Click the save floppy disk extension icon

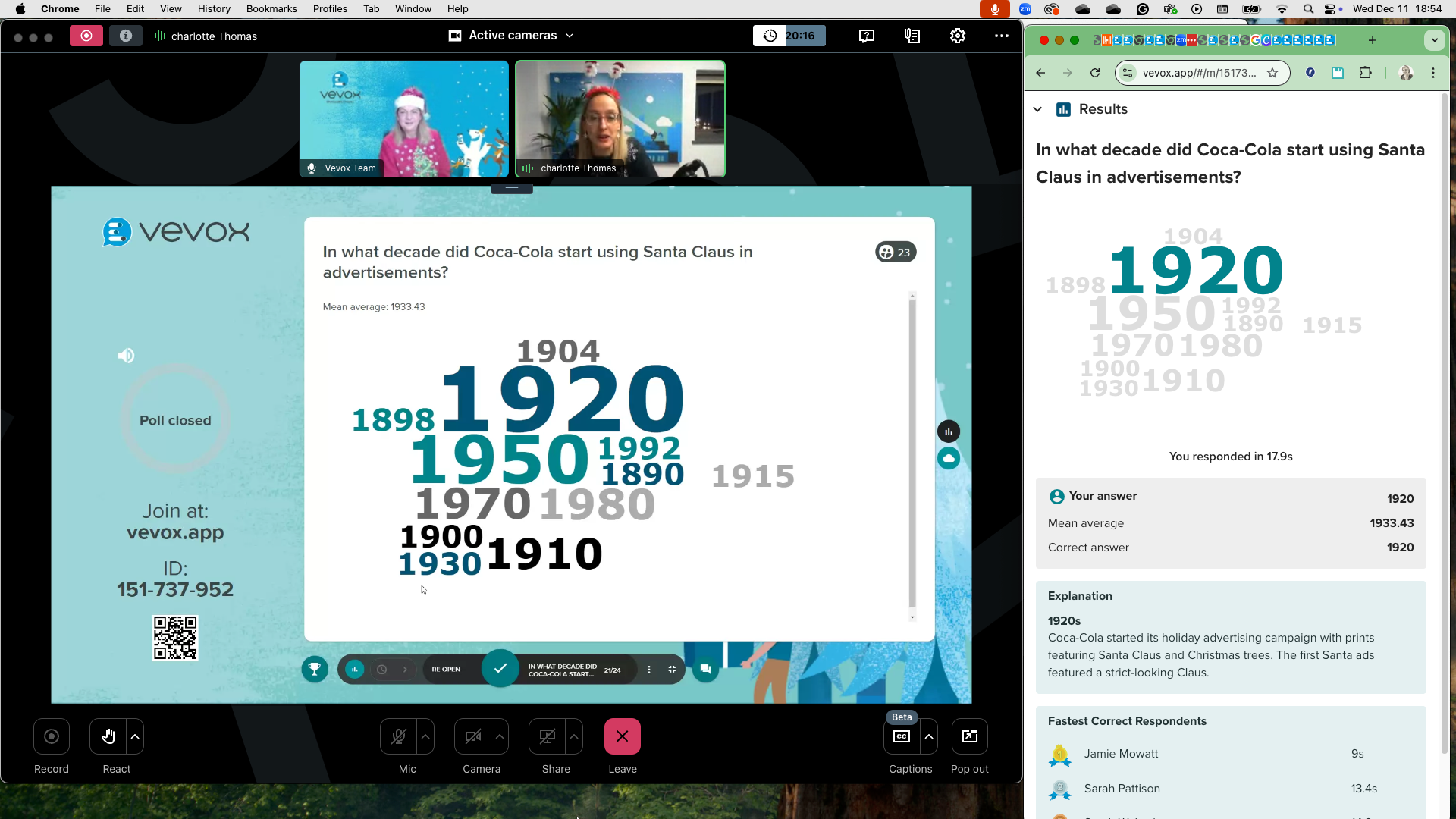(x=1338, y=73)
